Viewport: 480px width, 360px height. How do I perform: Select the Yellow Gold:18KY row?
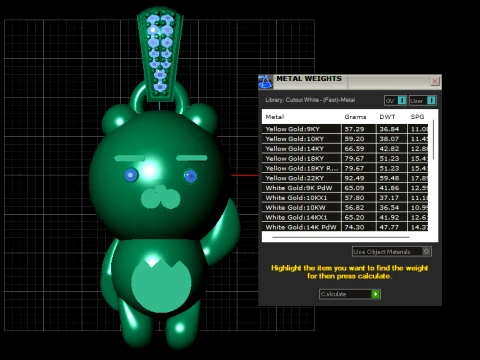coord(345,158)
